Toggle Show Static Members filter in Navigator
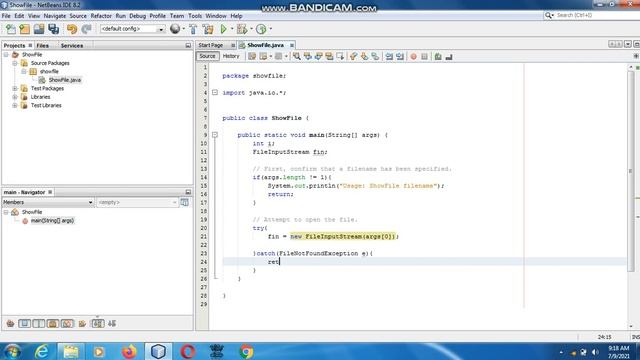The image size is (640, 360). tap(39, 324)
